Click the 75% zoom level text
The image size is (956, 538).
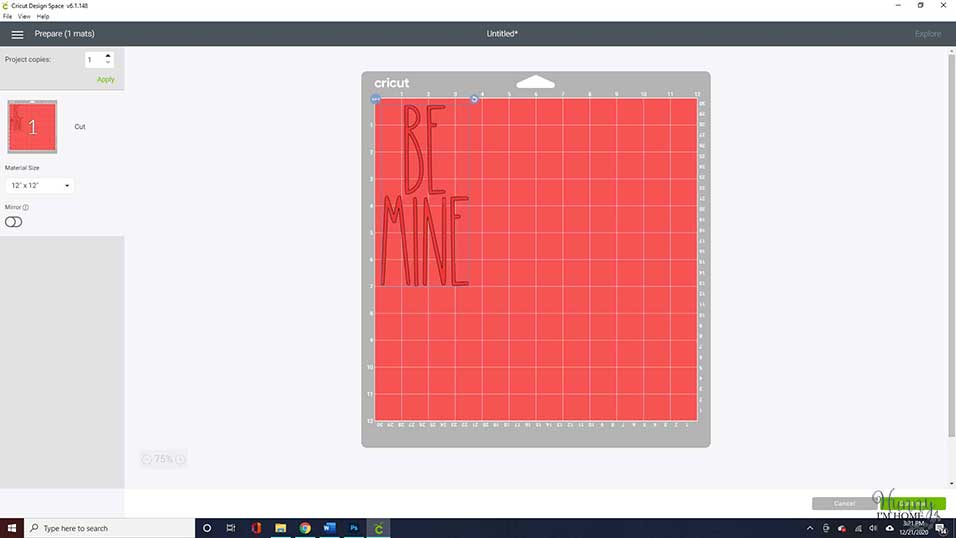pos(163,459)
